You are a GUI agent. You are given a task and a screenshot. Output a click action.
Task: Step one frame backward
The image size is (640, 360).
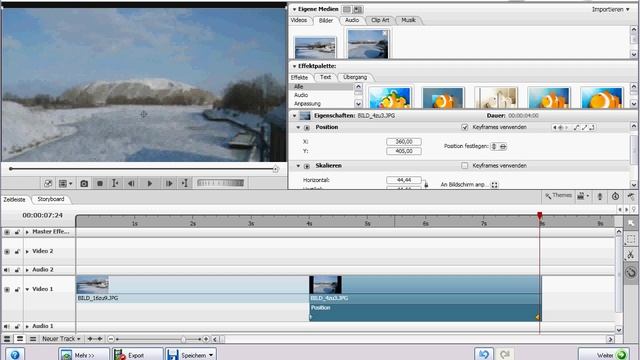[x=131, y=184]
